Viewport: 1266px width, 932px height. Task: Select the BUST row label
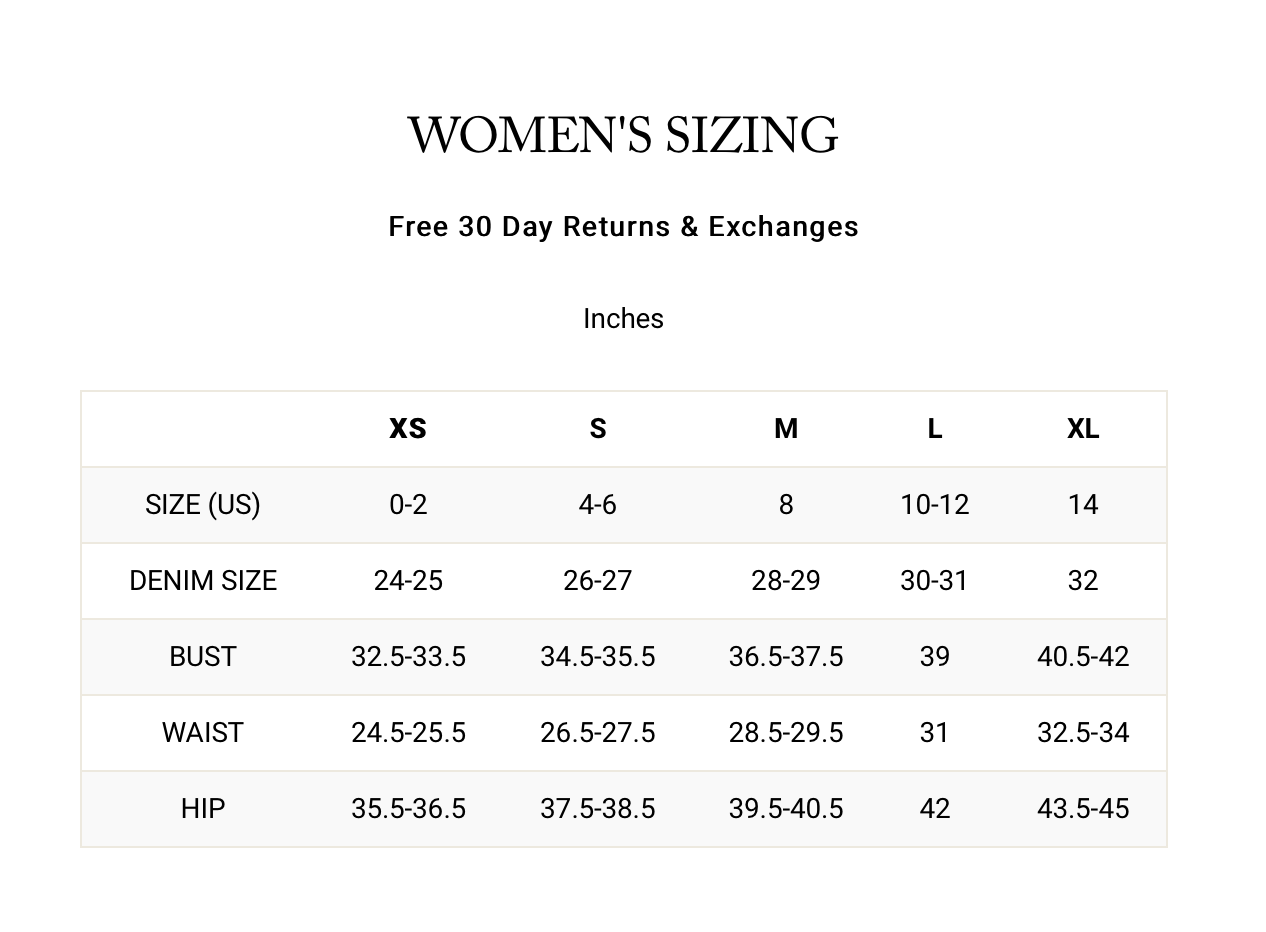[203, 657]
